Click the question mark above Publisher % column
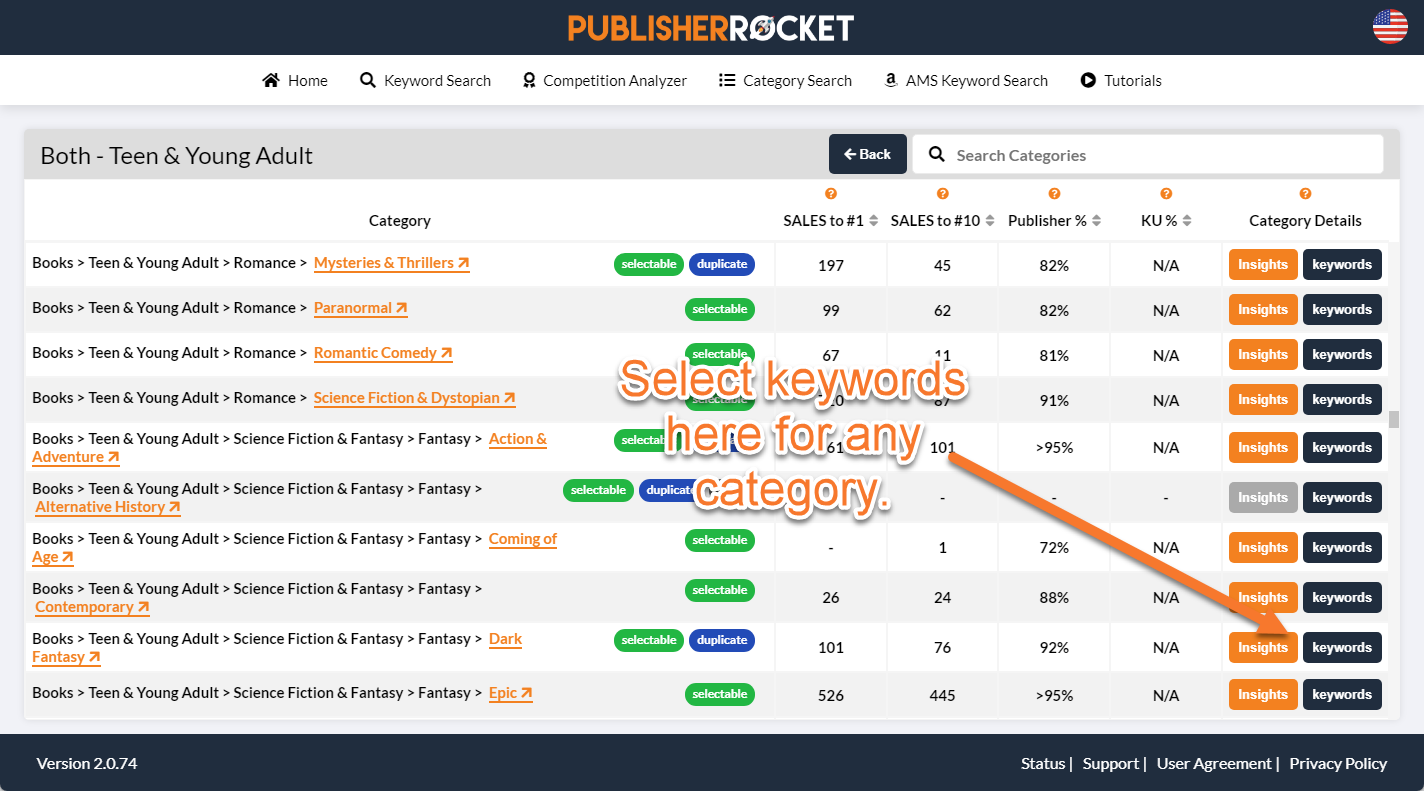 tap(1054, 193)
